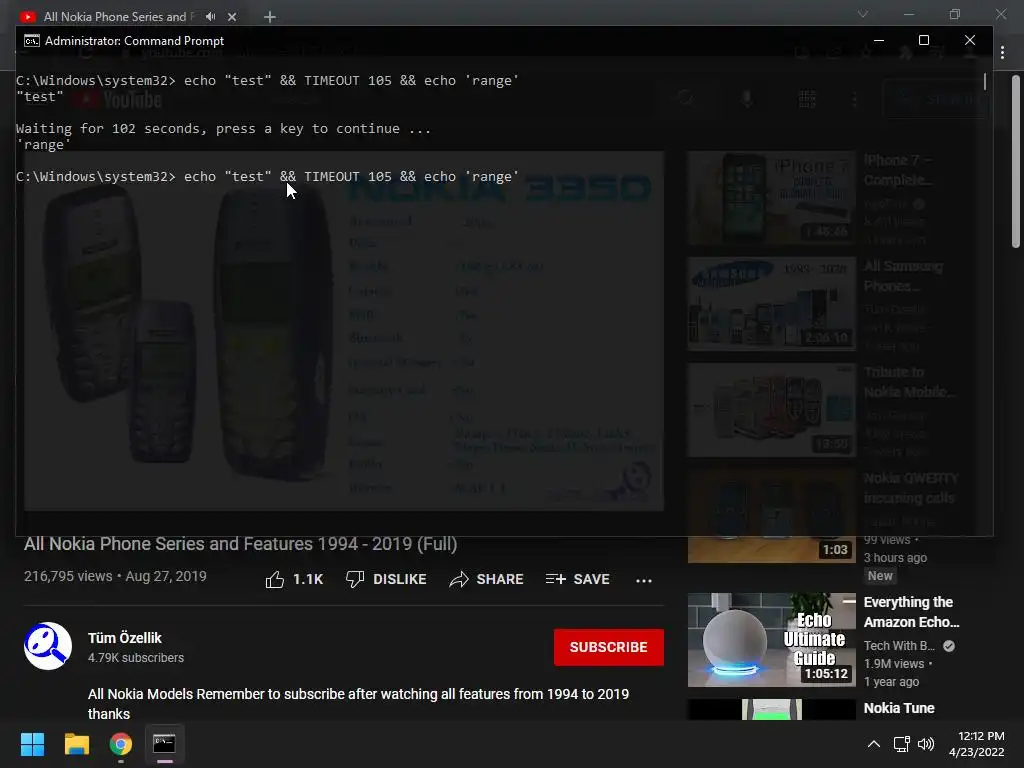Show hidden tray icons chevron

point(873,744)
